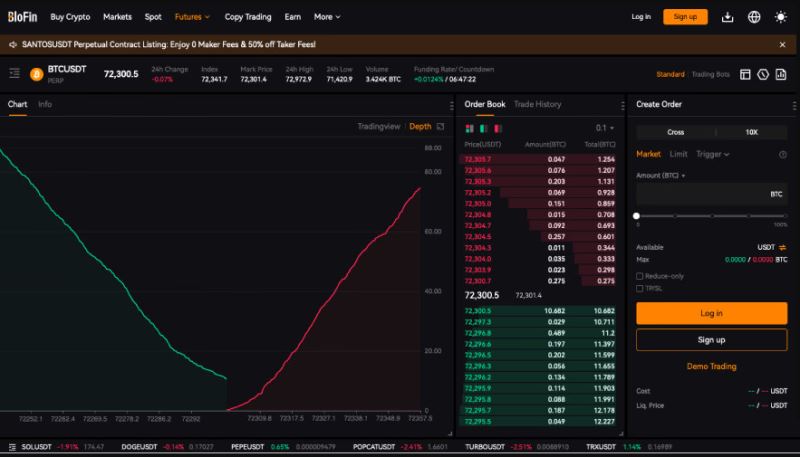
Task: Open Copy Trading from top menu
Action: [x=247, y=17]
